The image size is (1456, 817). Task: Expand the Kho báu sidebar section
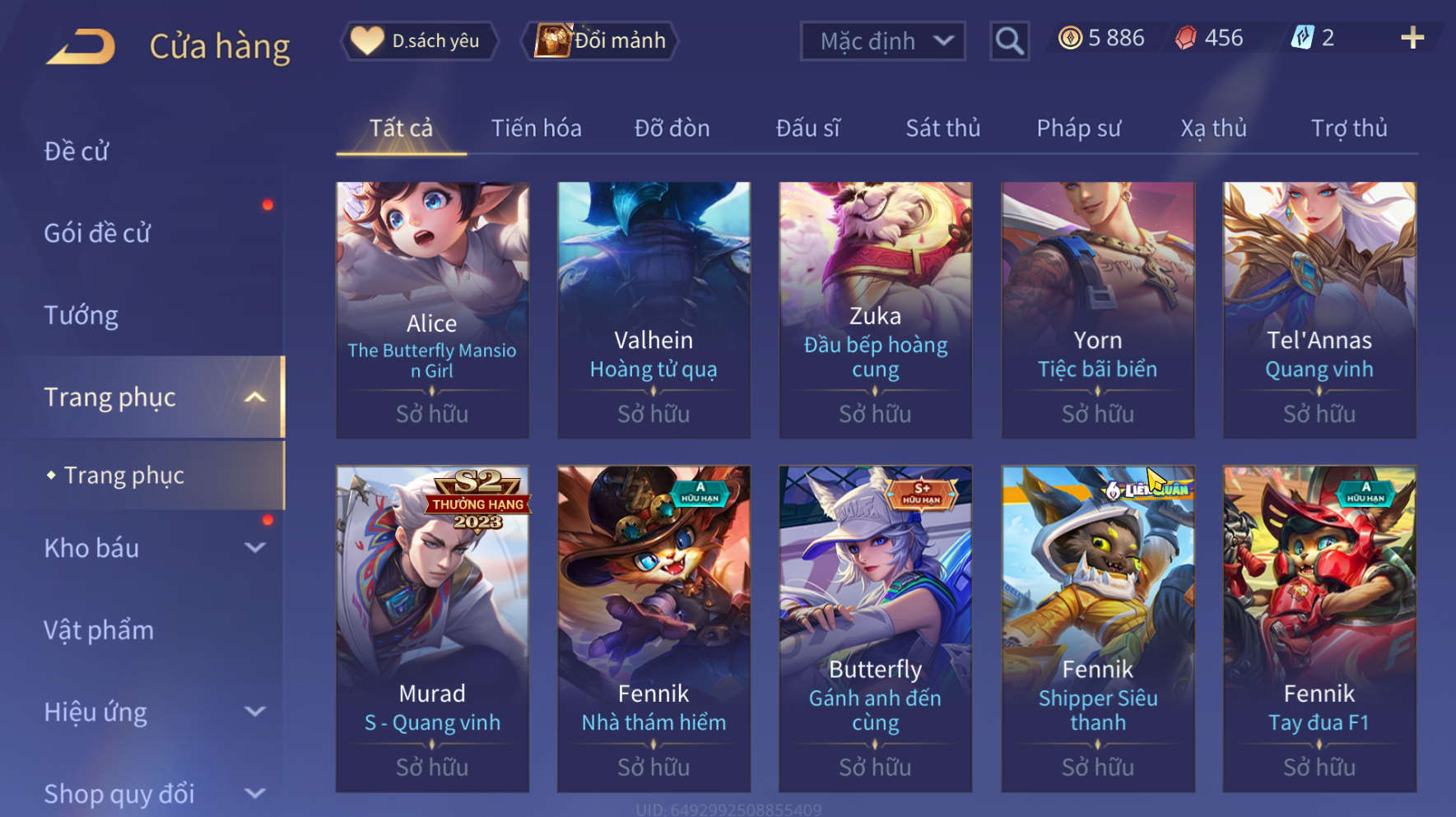(255, 548)
